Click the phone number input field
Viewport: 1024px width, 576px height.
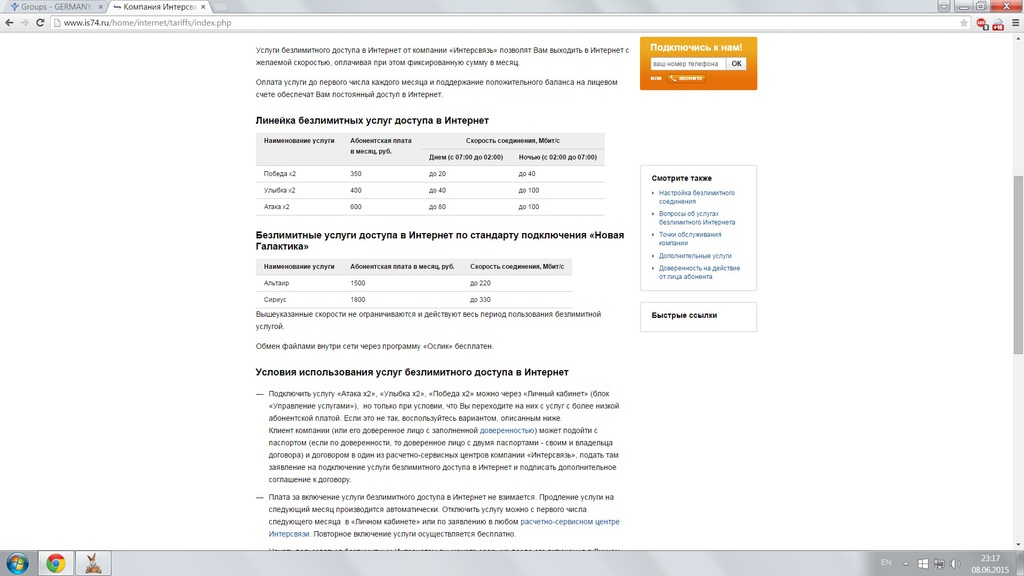click(688, 63)
